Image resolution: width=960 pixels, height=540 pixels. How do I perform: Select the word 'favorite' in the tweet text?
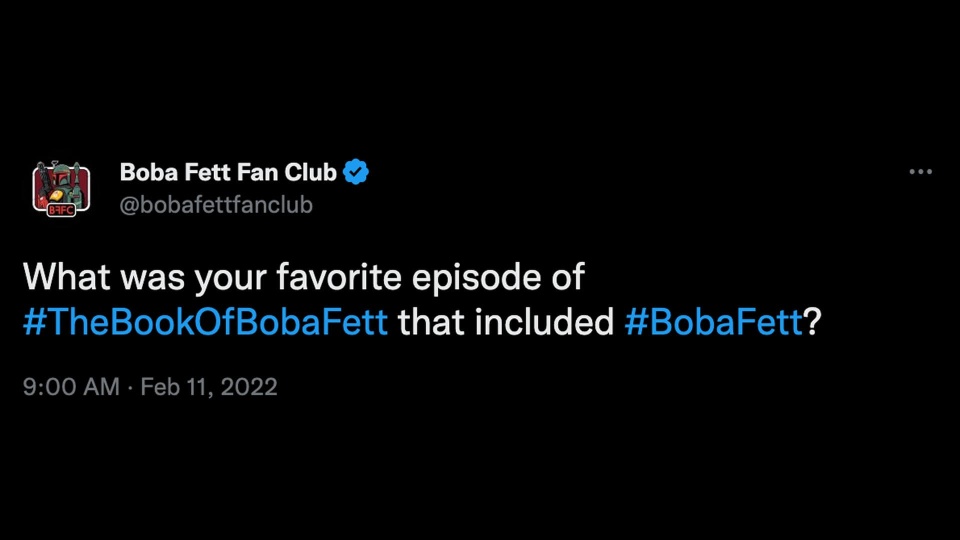pos(339,277)
